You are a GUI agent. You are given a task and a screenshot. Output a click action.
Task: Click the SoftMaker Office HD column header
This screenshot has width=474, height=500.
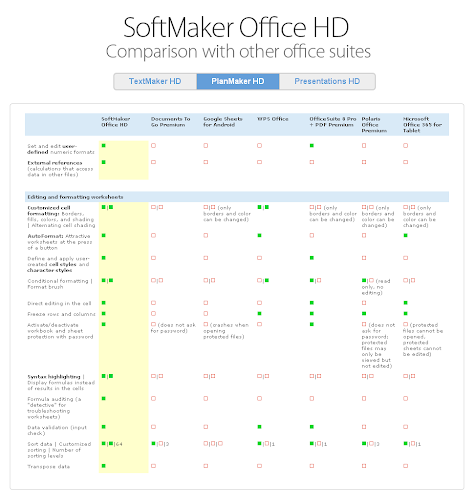(116, 122)
